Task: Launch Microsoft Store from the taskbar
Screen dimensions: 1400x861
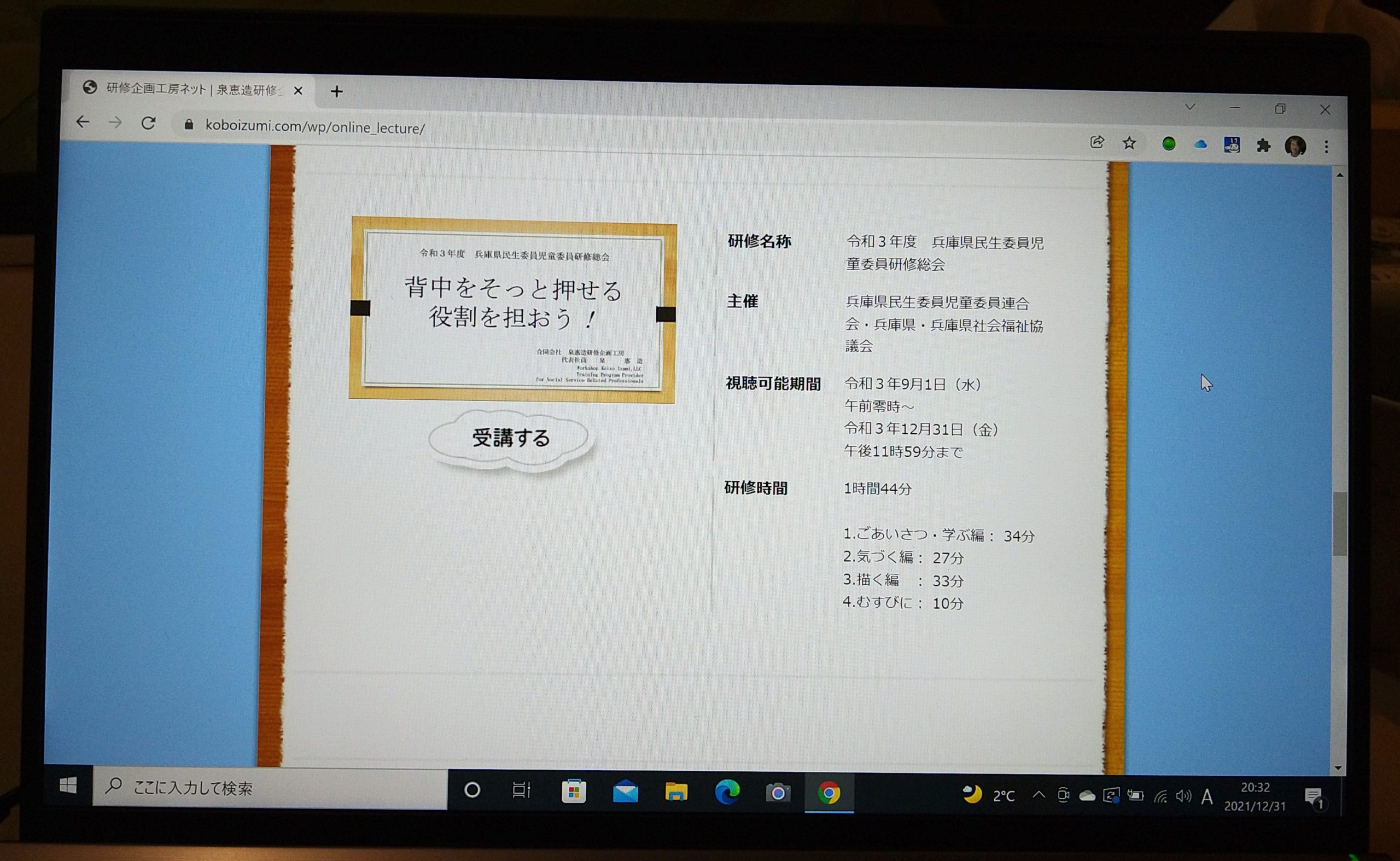Action: click(574, 791)
